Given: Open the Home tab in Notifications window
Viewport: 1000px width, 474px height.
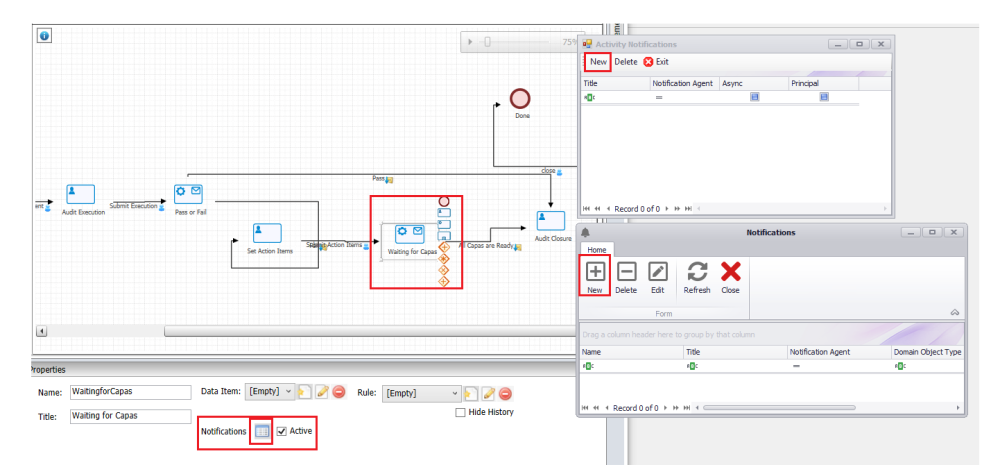Looking at the screenshot, I should 597,250.
